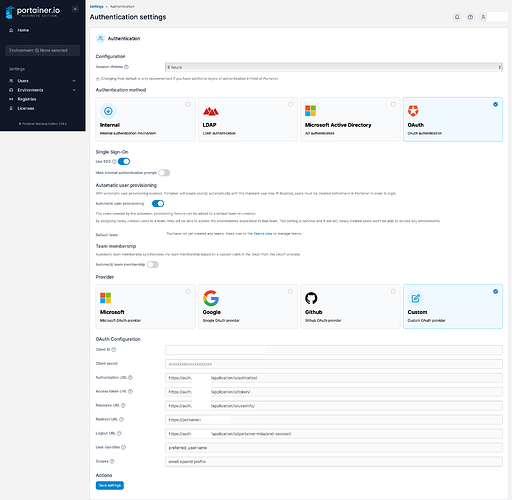
Task: Click the Client ID help tooltip icon
Action: tap(114, 350)
